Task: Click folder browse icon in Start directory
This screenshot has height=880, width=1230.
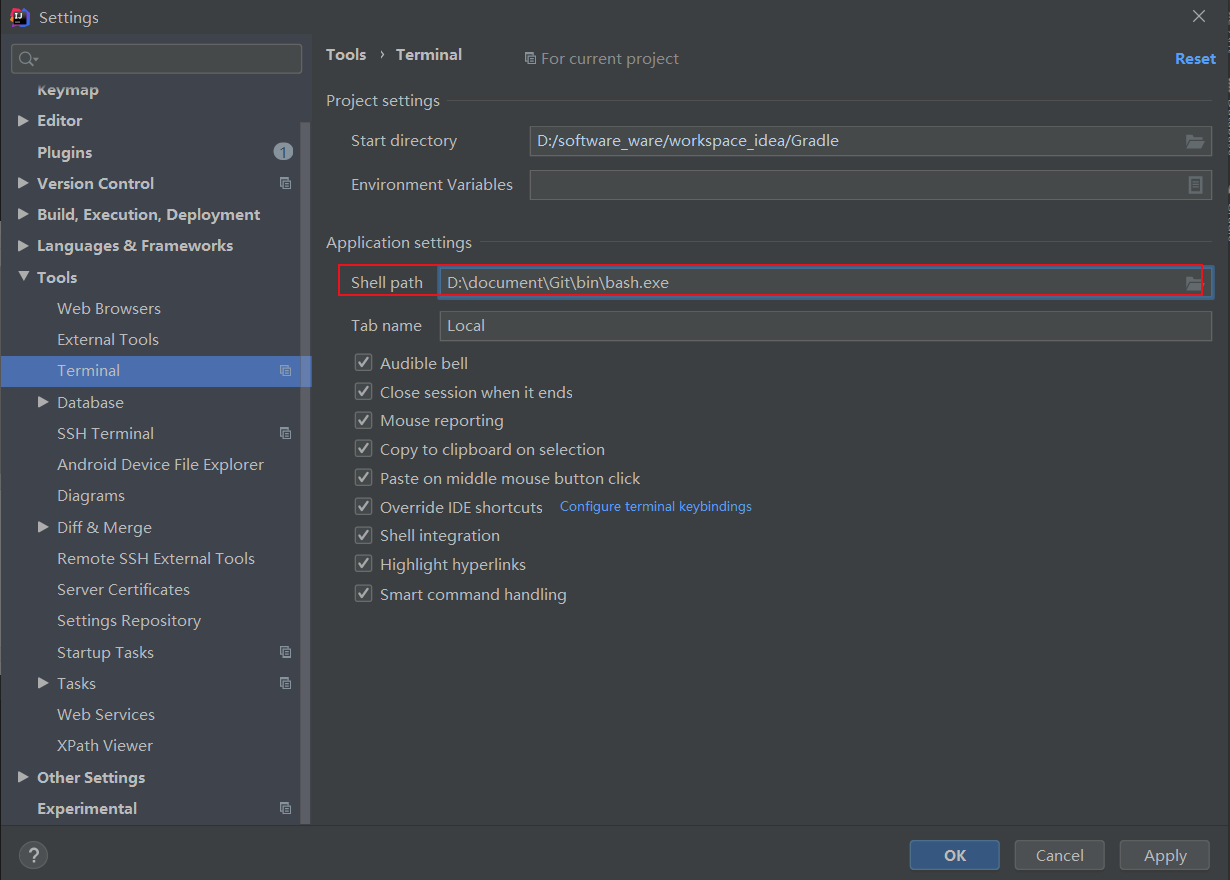Action: 1194,141
